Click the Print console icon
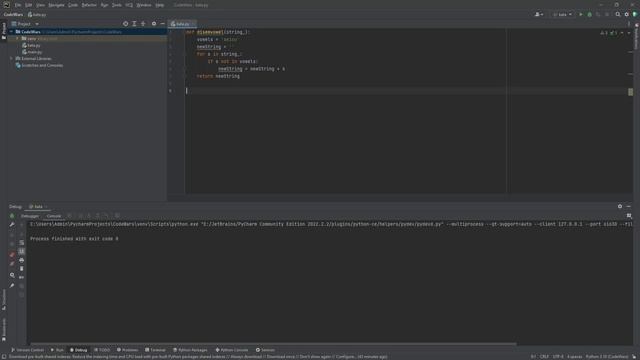This screenshot has width=640, height=360. [22, 260]
